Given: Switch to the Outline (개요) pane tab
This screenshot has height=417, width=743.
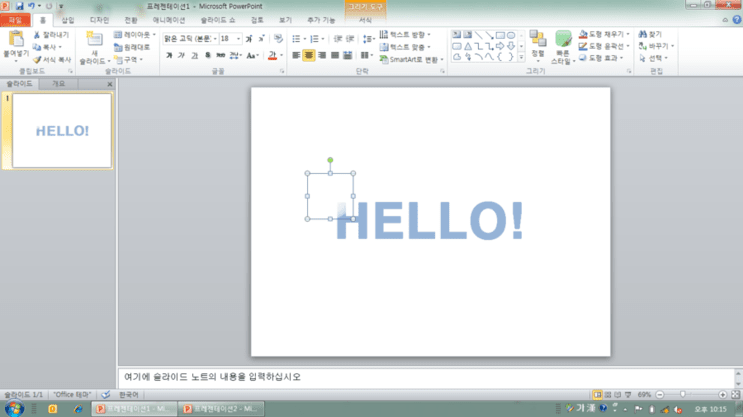Looking at the screenshot, I should 58,84.
